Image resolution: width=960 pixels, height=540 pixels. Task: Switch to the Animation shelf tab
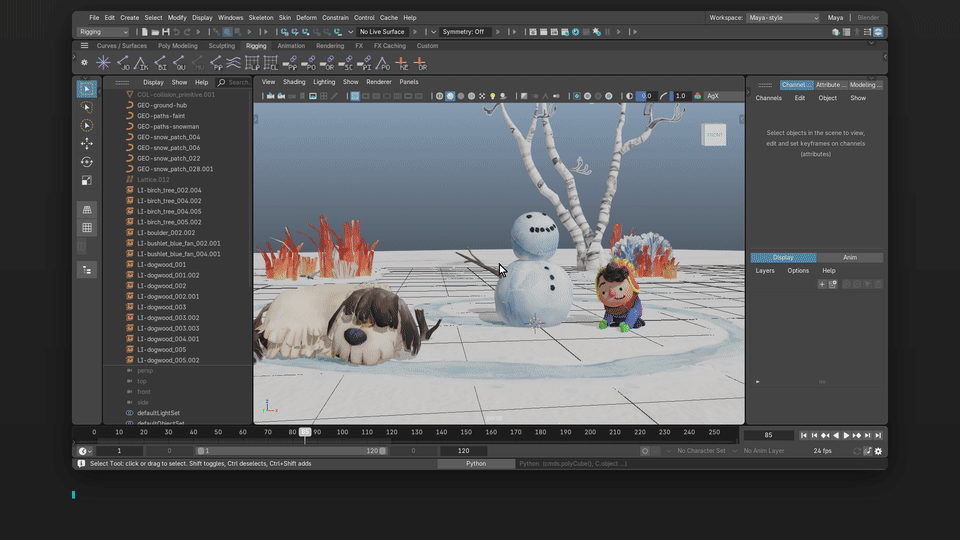[291, 46]
